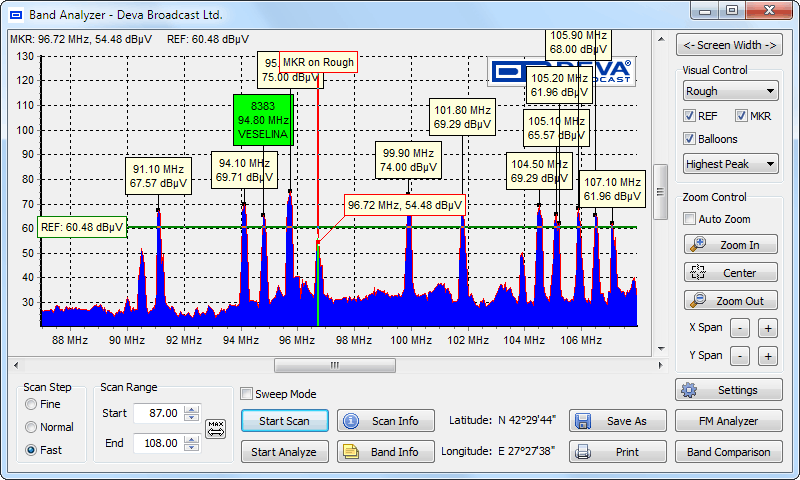Open Settings with the gear button
This screenshot has height=480, width=800.
coord(729,390)
